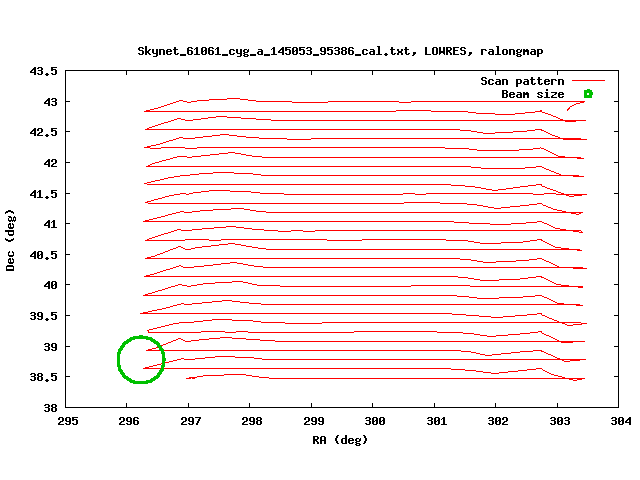Click the 295 tick label on RA axis

[66, 422]
